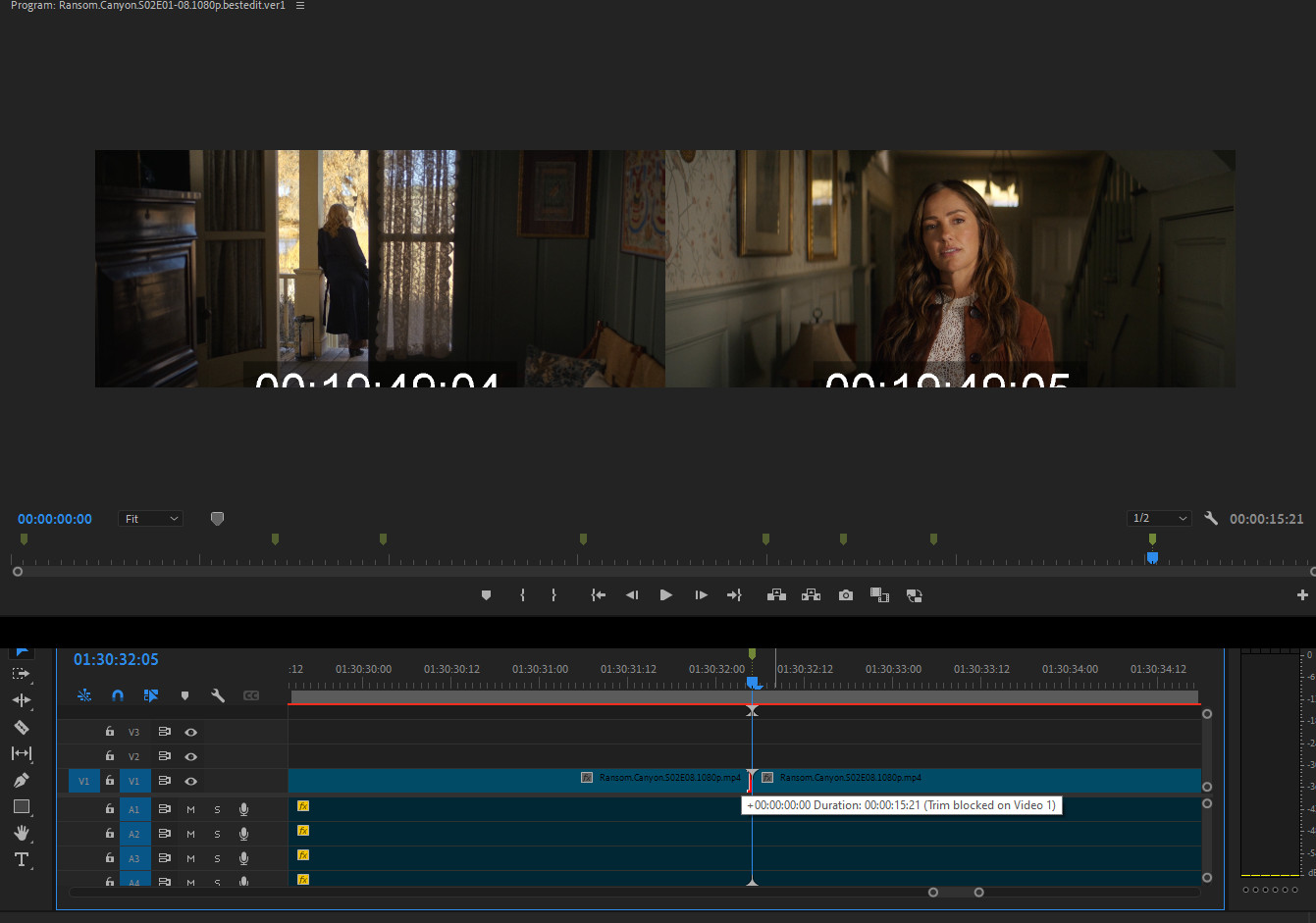This screenshot has height=923, width=1316.
Task: Click timeline horizontal zoom scrollbar
Action: point(956,893)
